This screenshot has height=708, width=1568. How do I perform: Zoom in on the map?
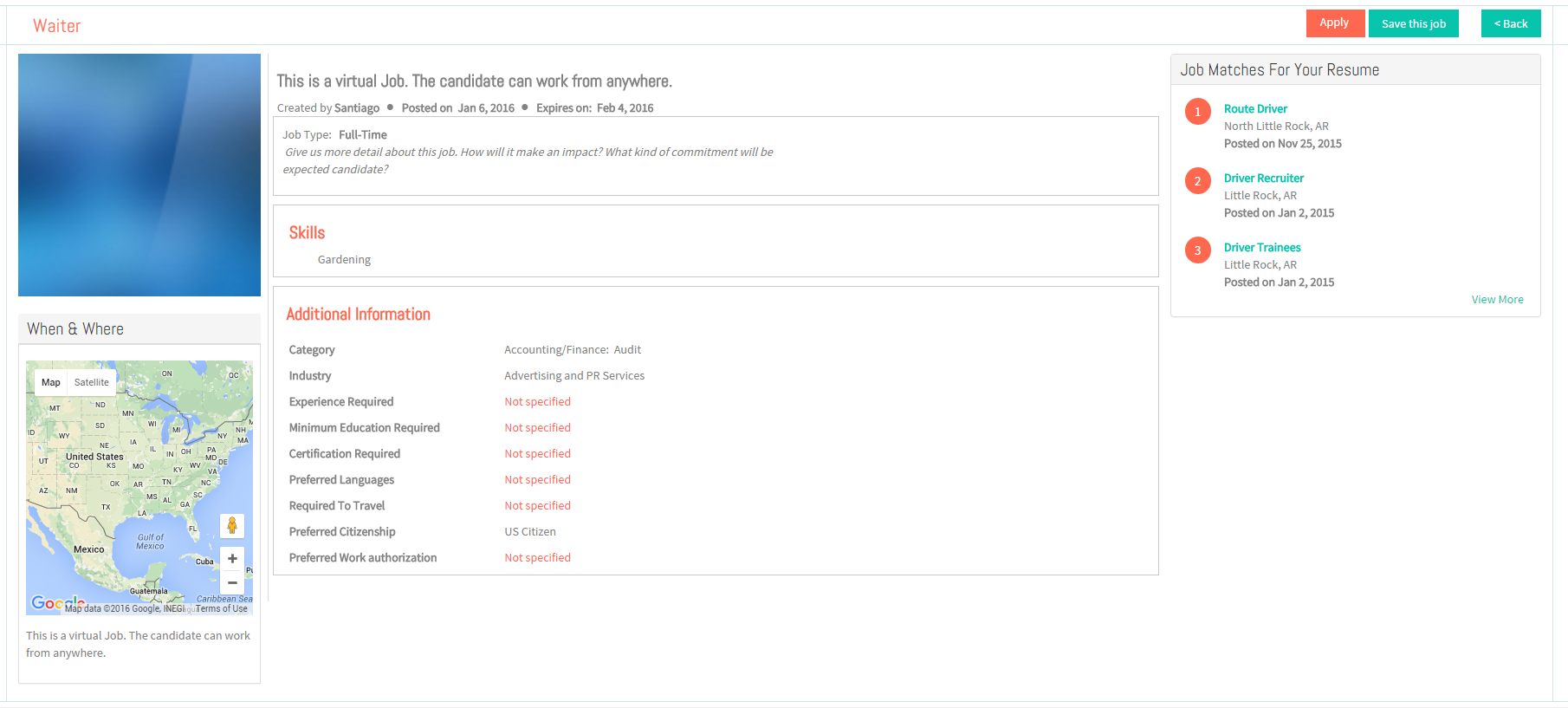pyautogui.click(x=232, y=559)
